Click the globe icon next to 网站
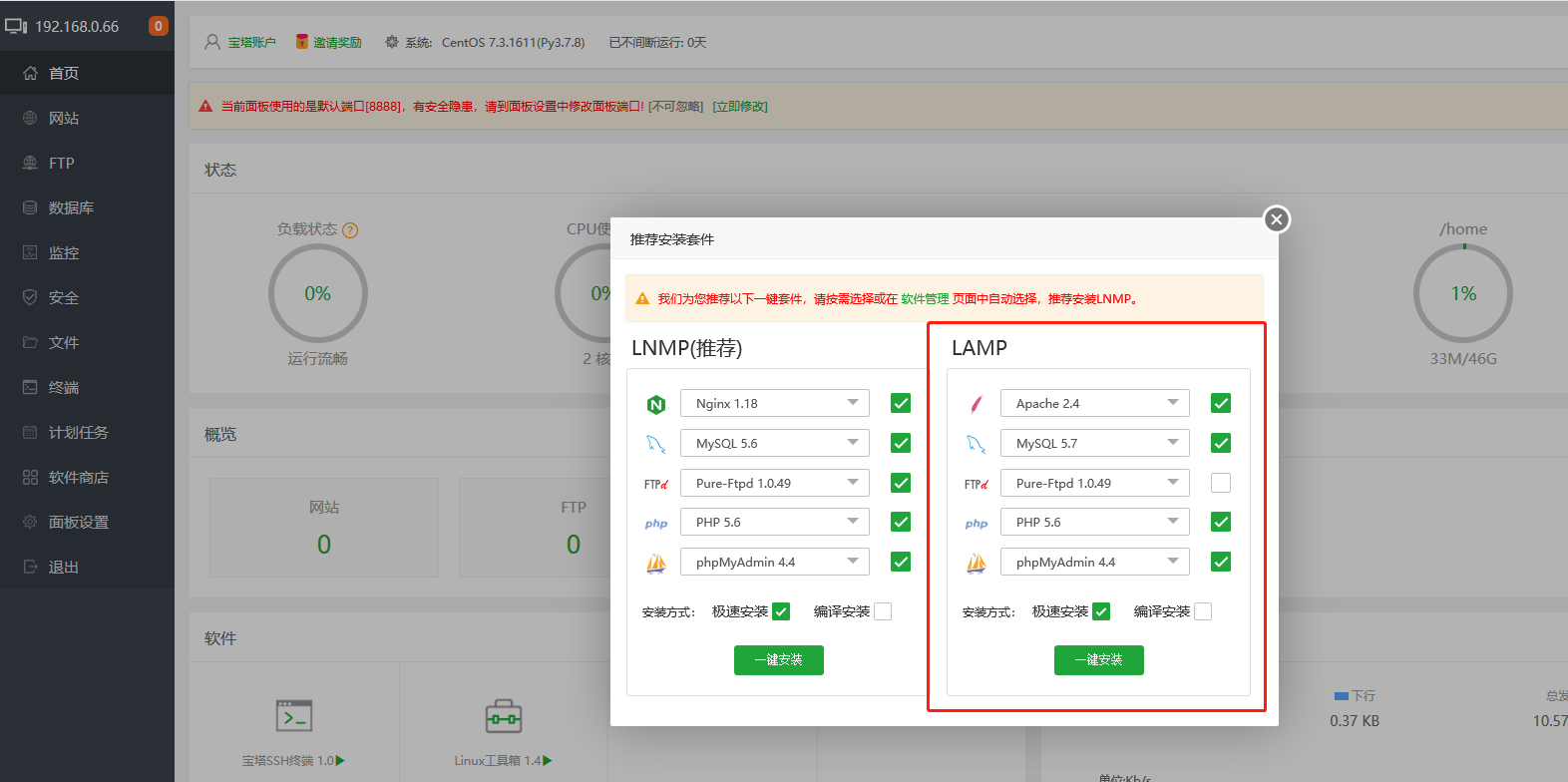 click(30, 118)
